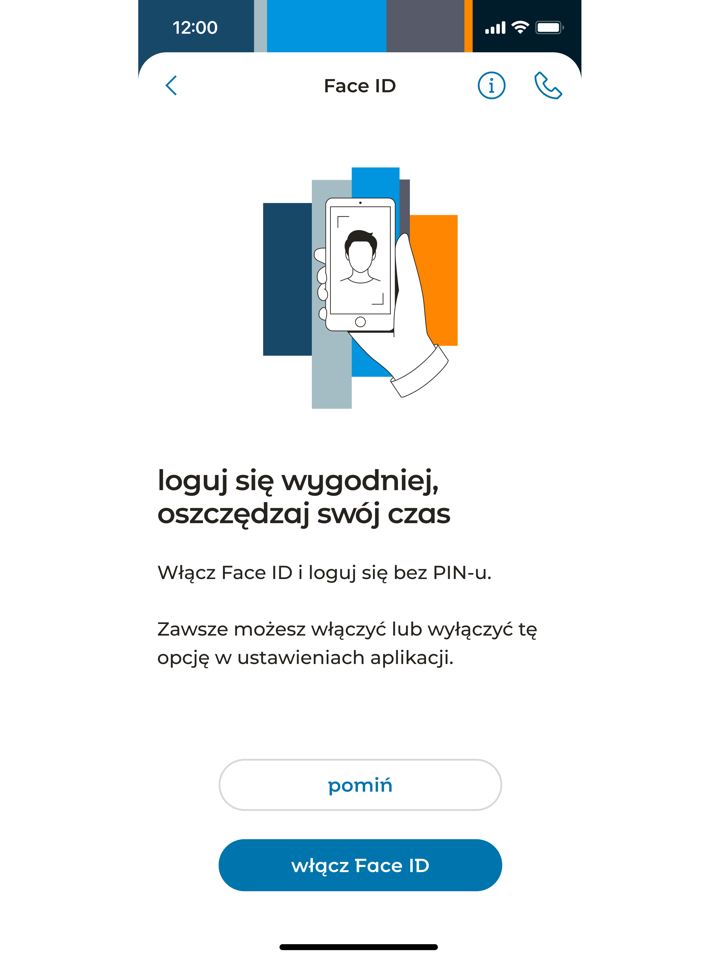Screen dimensions: 720x960
Task: Tap the włącz Face ID button
Action: click(x=360, y=865)
